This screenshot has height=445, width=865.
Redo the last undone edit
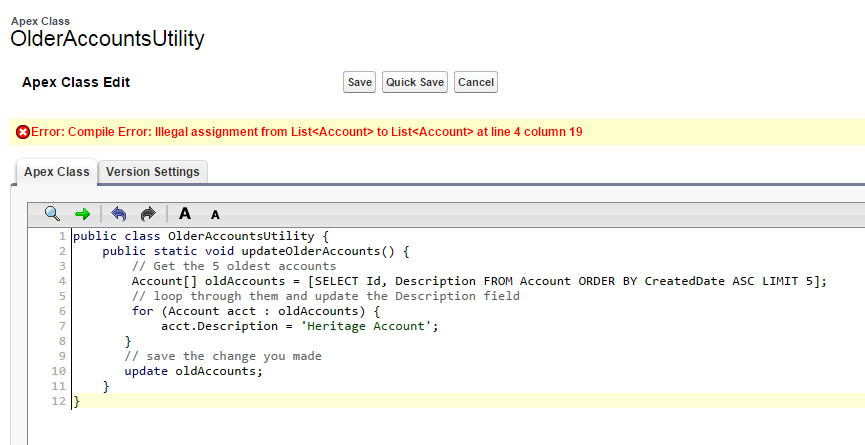(x=148, y=213)
